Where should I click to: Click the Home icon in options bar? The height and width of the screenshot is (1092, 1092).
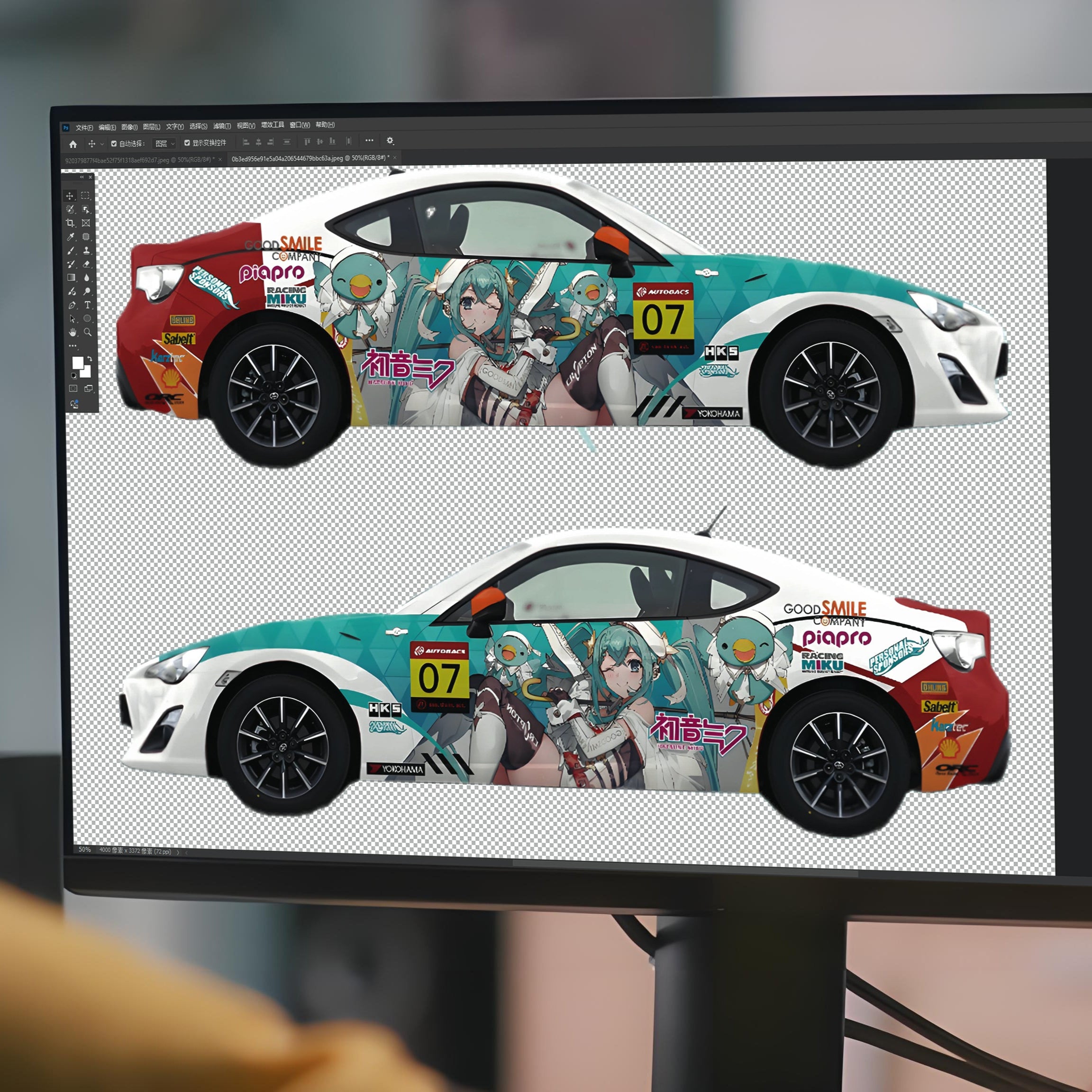[73, 145]
